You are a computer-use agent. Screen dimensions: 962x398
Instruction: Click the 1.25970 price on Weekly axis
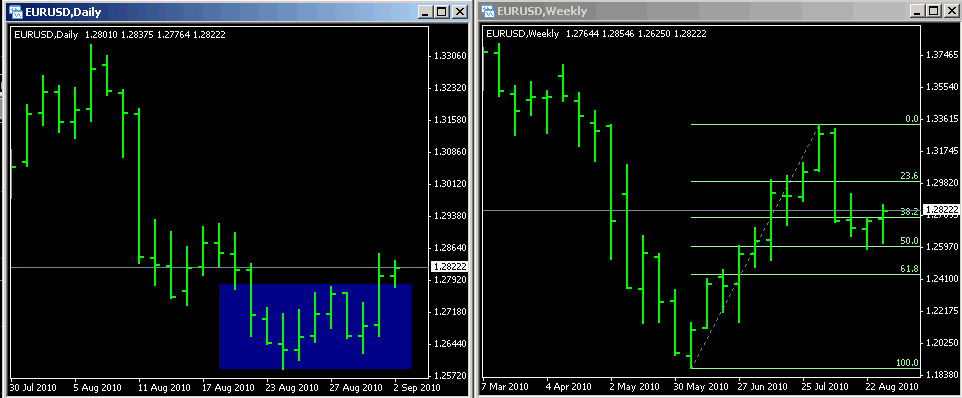click(x=941, y=247)
